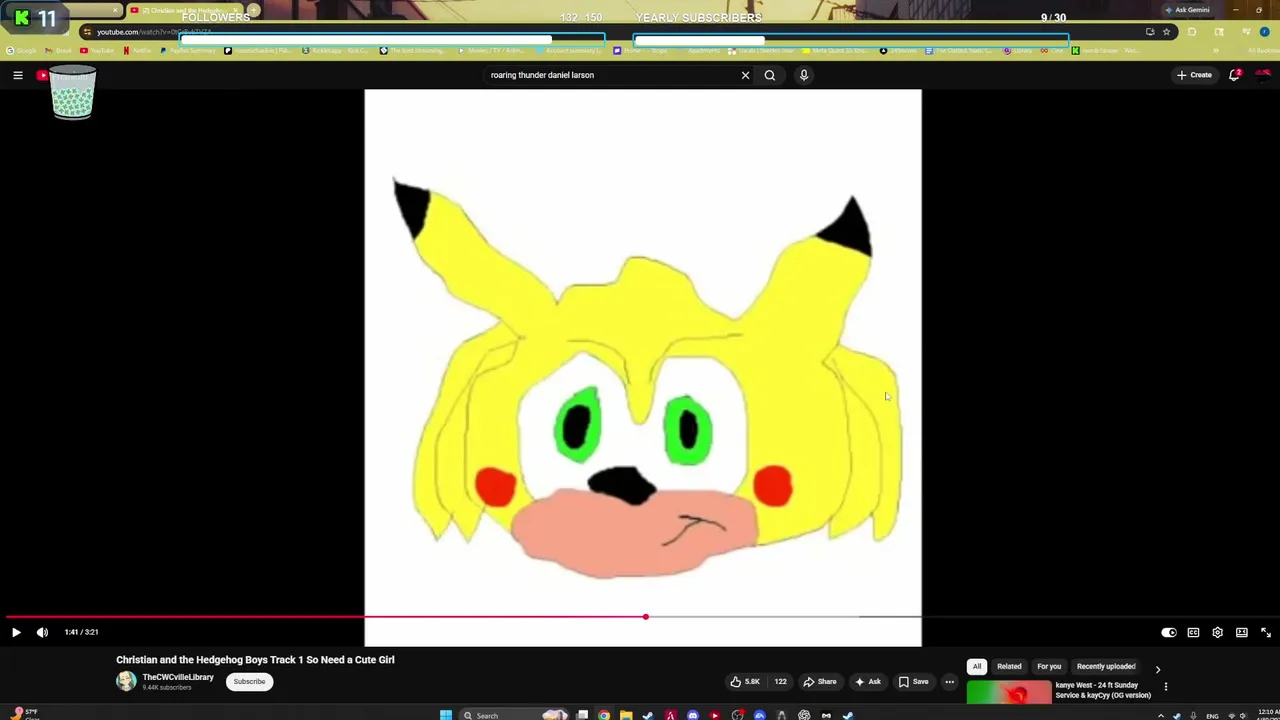Open the Ask AI button
Viewport: 1280px width, 720px height.
pos(868,682)
